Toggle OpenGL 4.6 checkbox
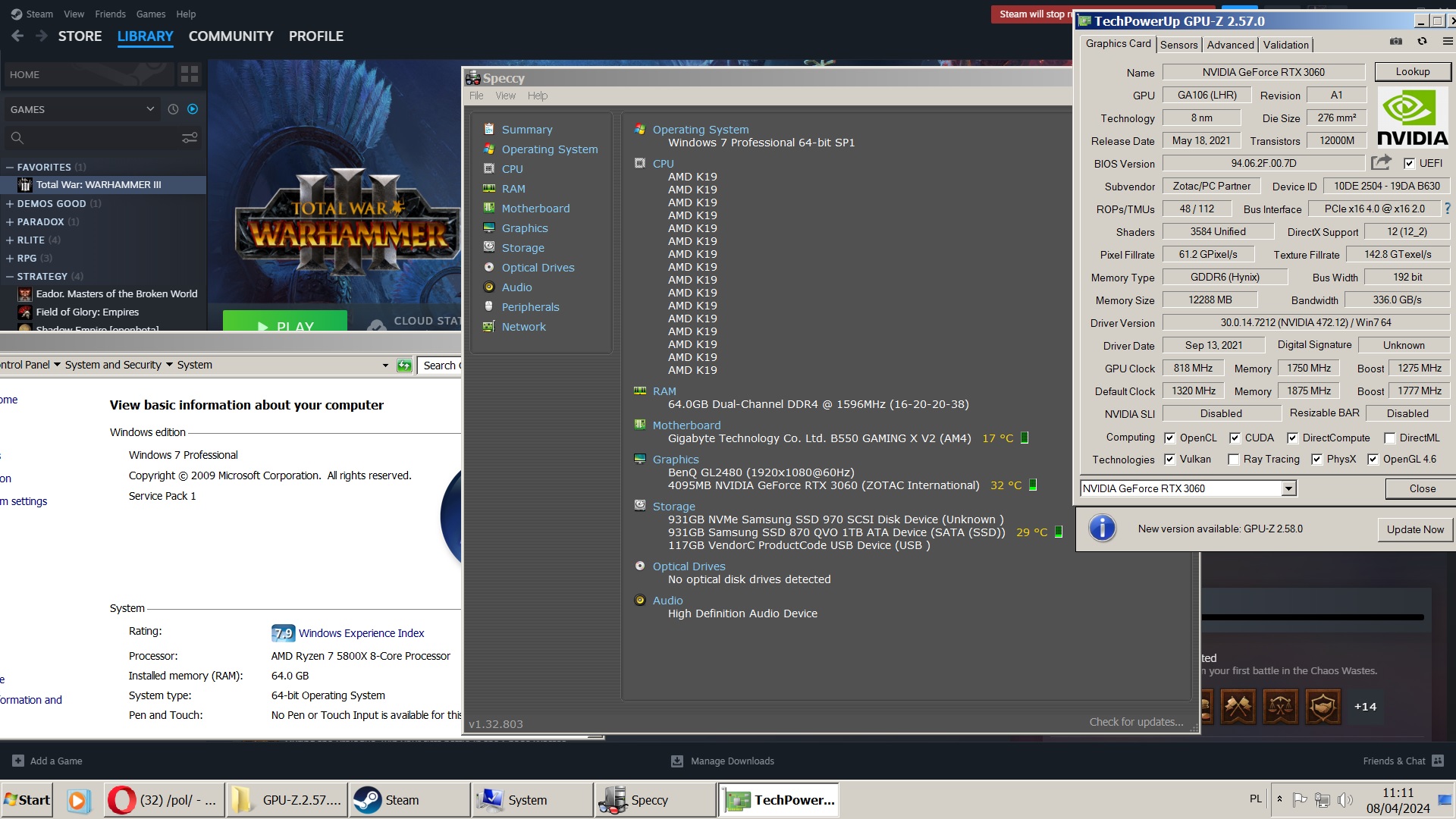Screen dimensions: 1456x819 coord(1373,459)
